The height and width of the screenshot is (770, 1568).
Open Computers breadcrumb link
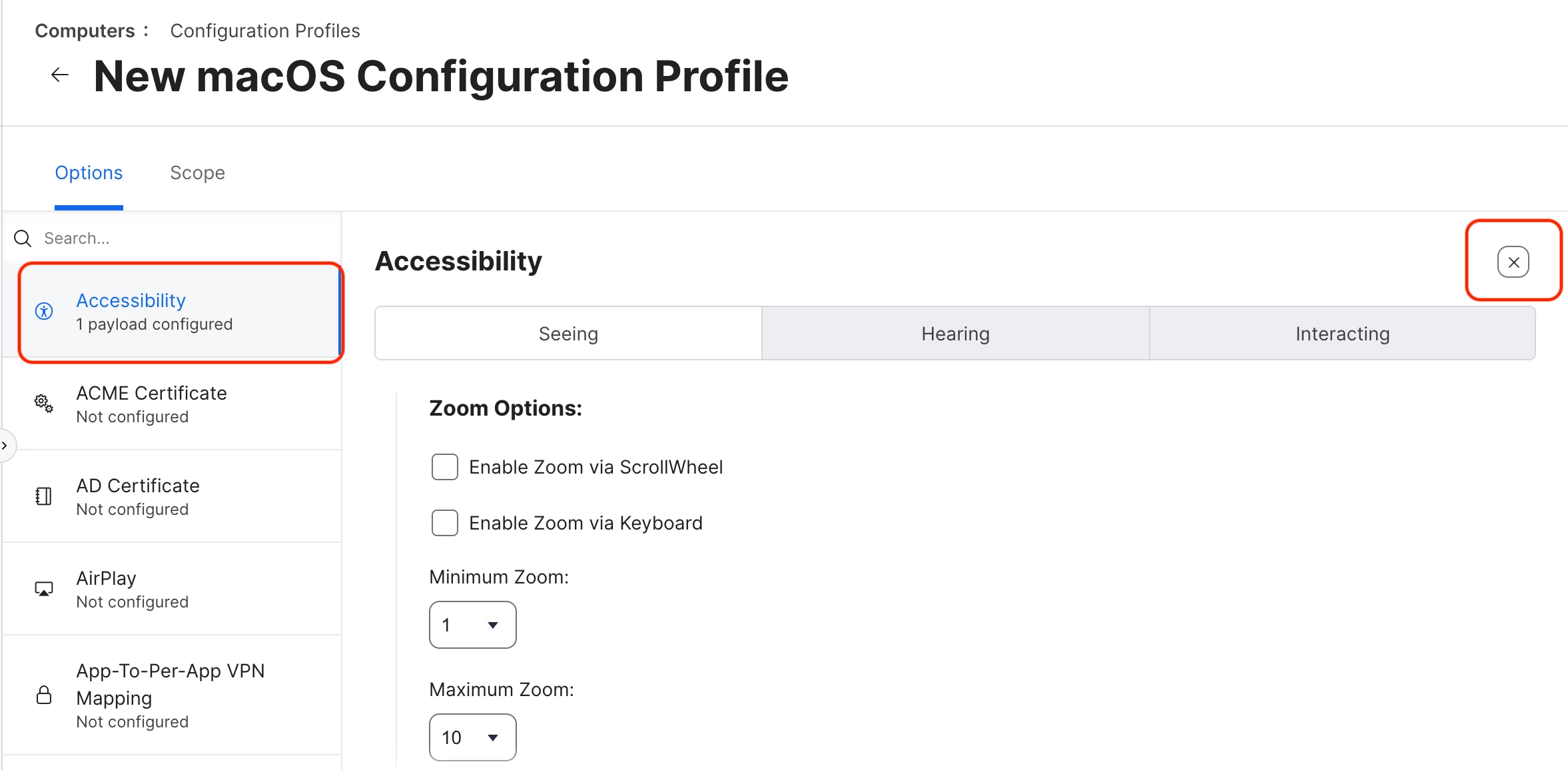(85, 31)
